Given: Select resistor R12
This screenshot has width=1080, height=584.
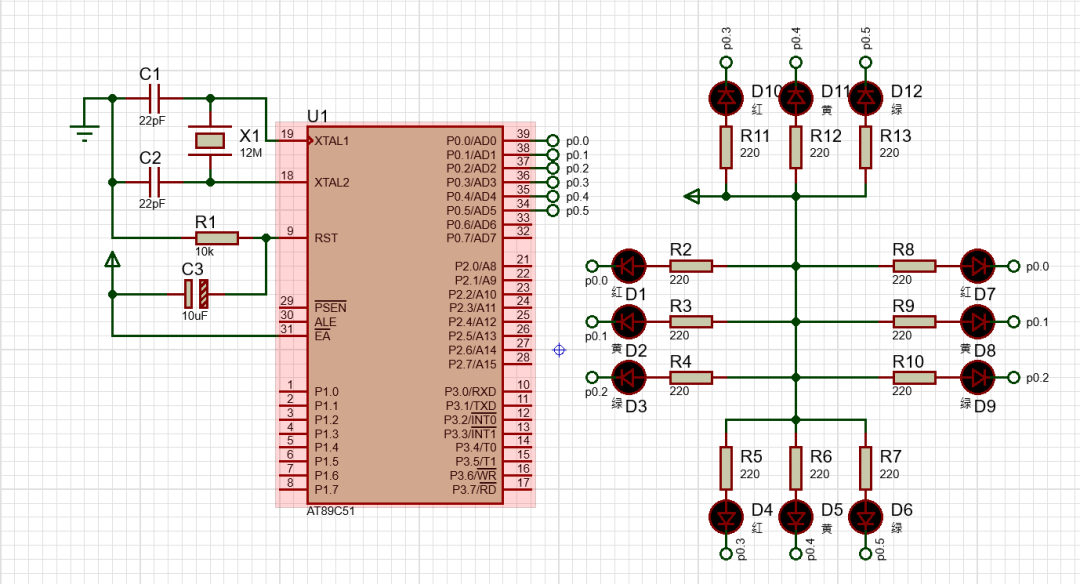Looking at the screenshot, I should pos(796,147).
